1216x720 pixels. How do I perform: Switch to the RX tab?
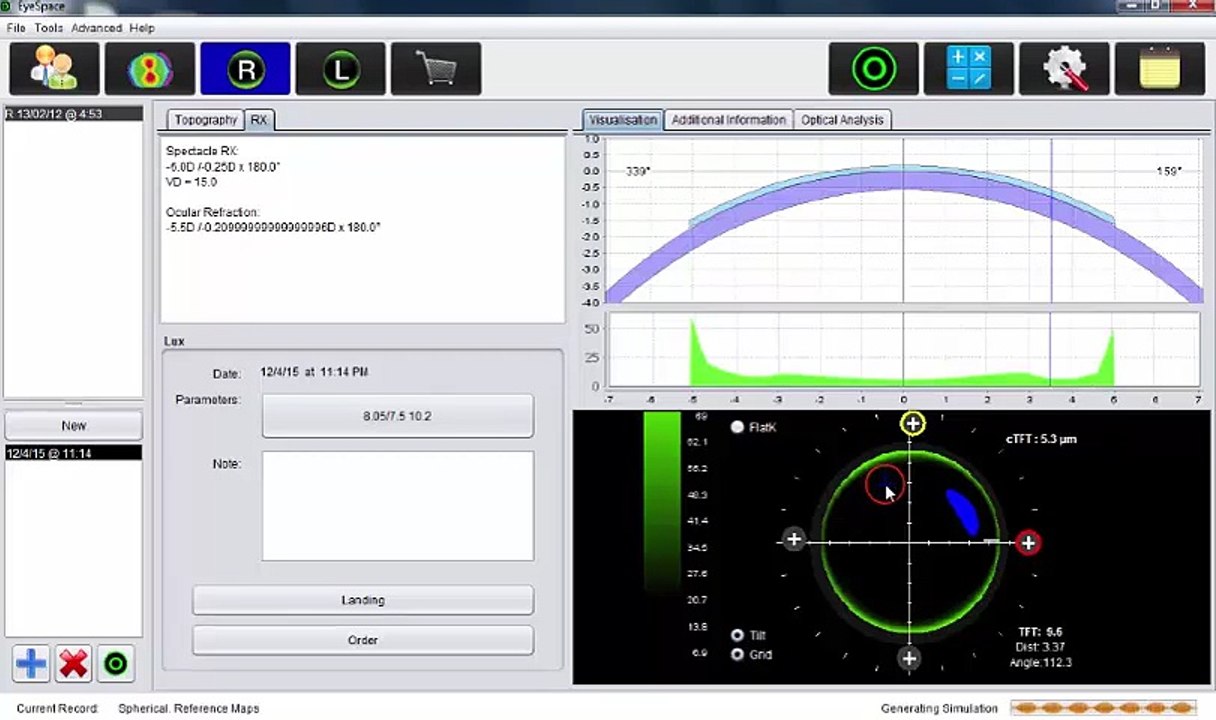259,119
